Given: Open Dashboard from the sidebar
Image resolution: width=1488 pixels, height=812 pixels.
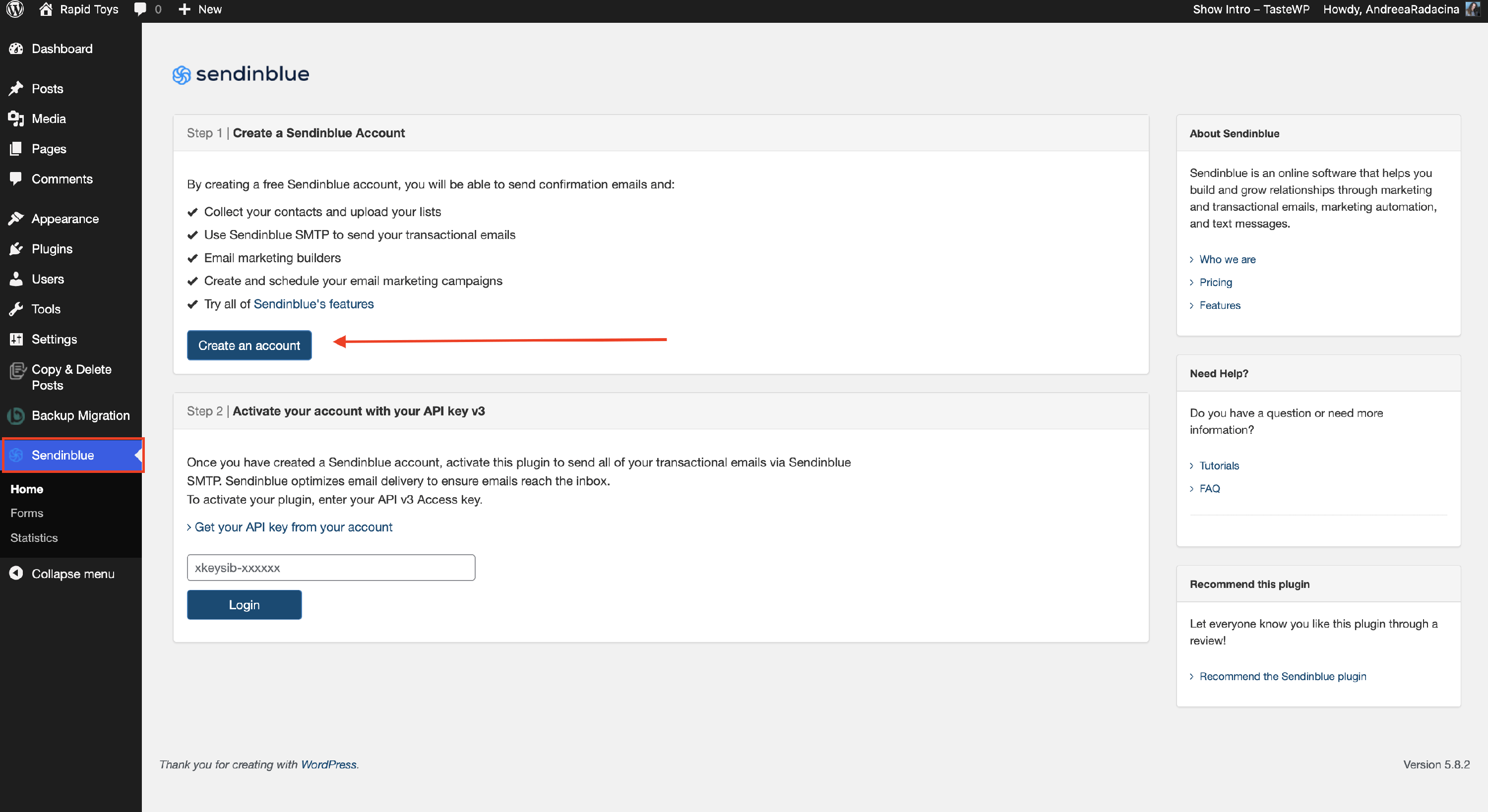Looking at the screenshot, I should coord(61,49).
